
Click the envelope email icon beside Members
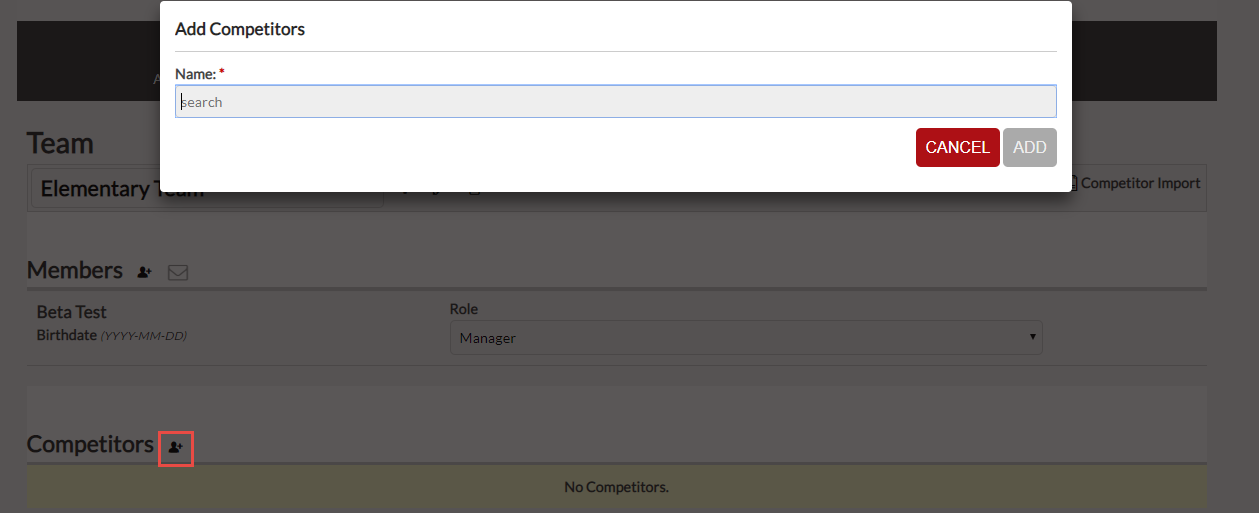(178, 272)
